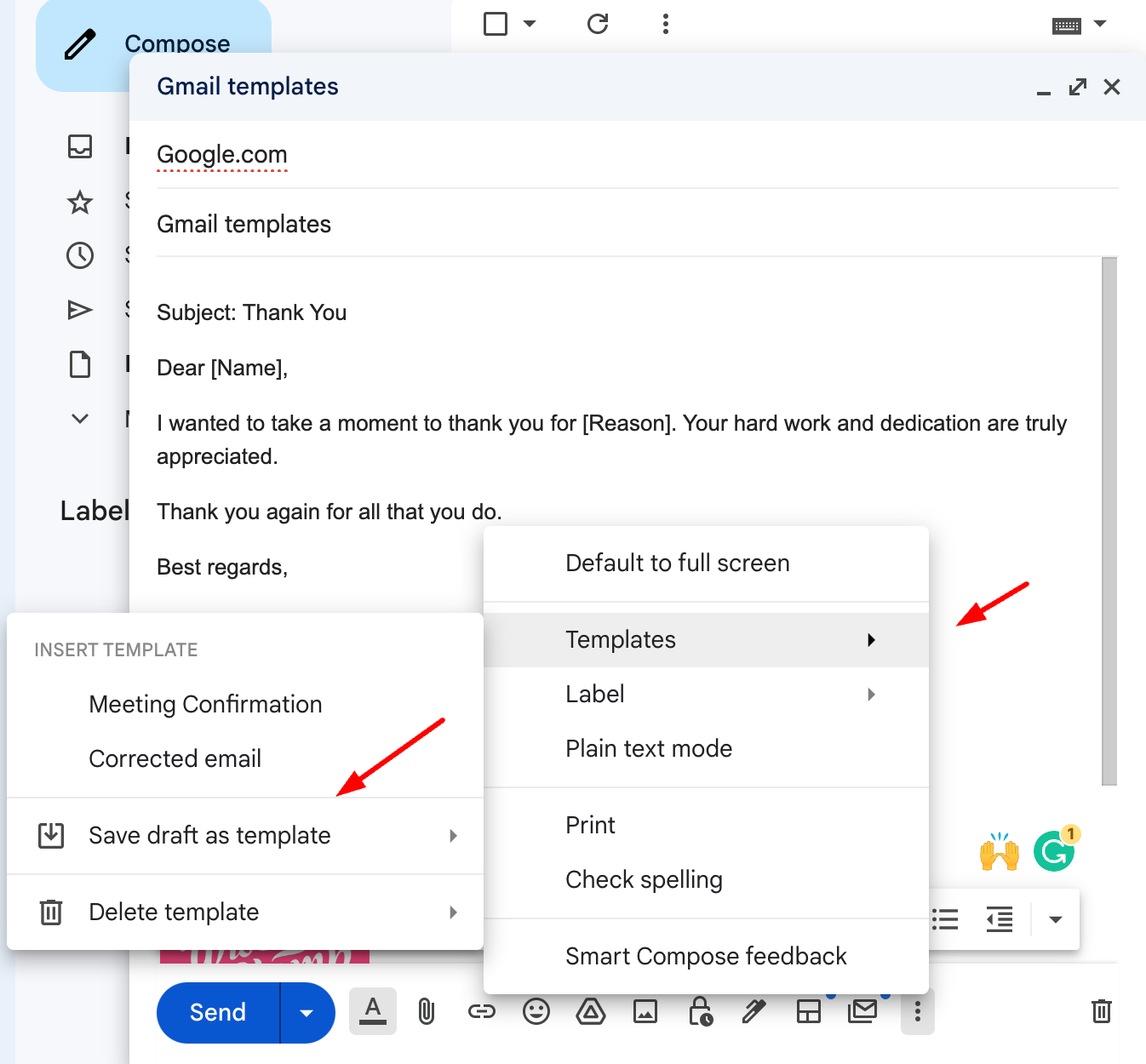Click the Send button
The image size is (1146, 1064).
[x=217, y=1012]
